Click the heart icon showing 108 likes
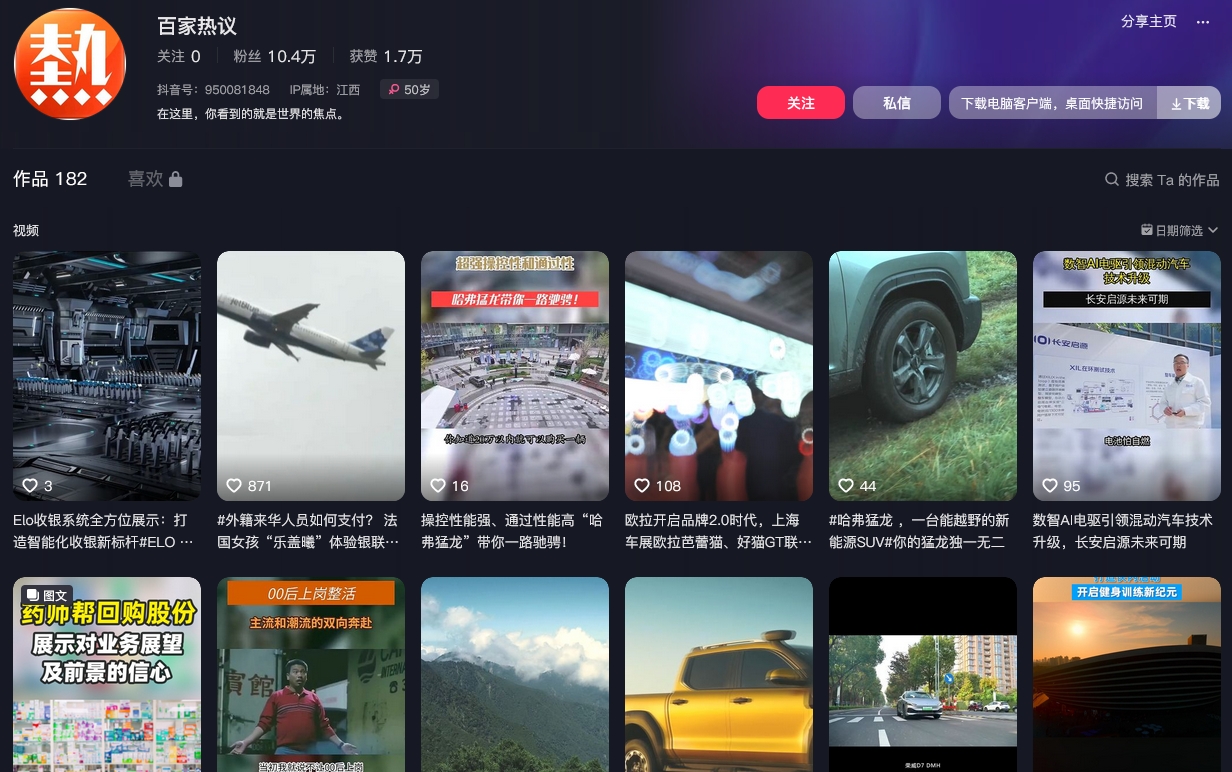 (642, 486)
